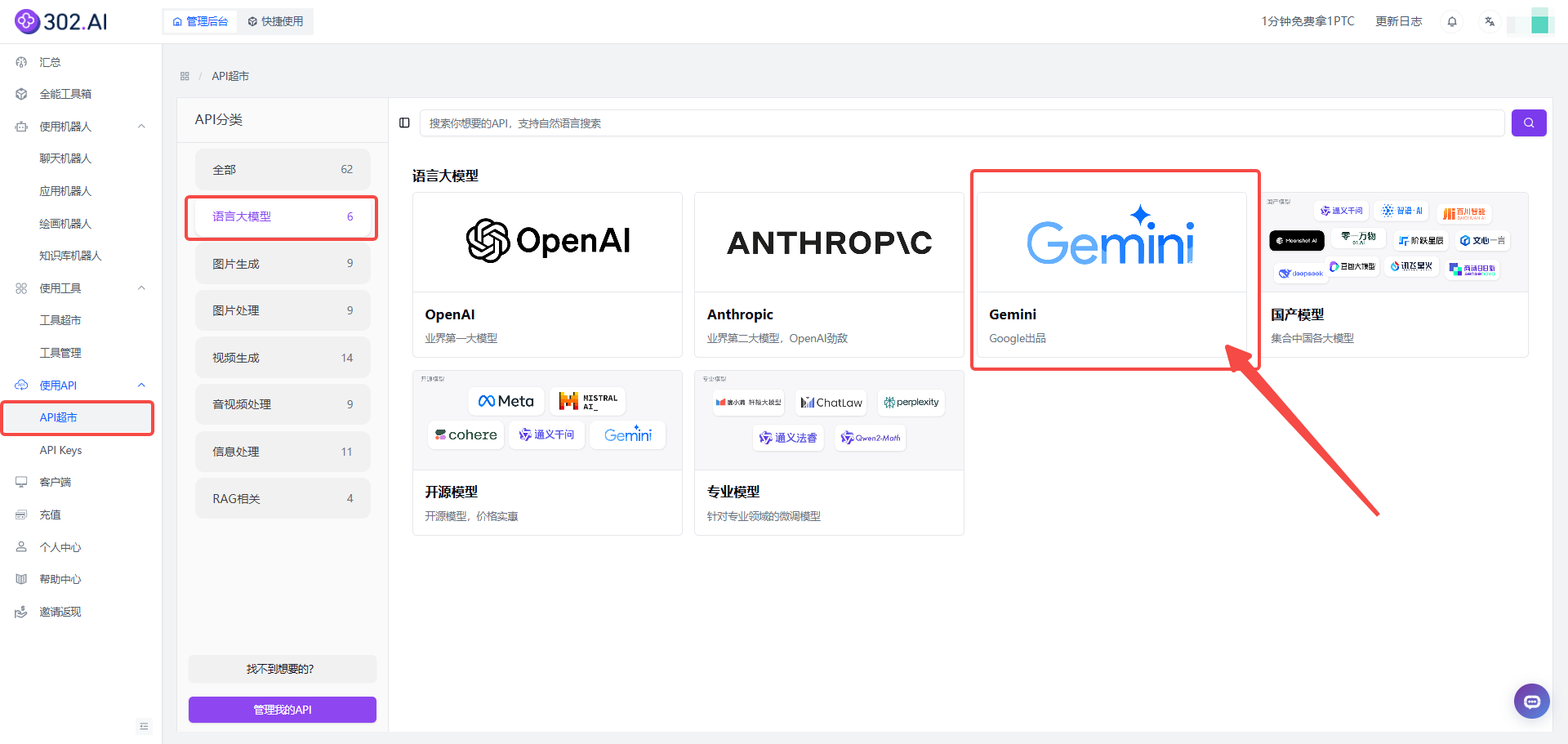Click the 管理我的API button
This screenshot has height=744, width=1568.
pos(283,710)
